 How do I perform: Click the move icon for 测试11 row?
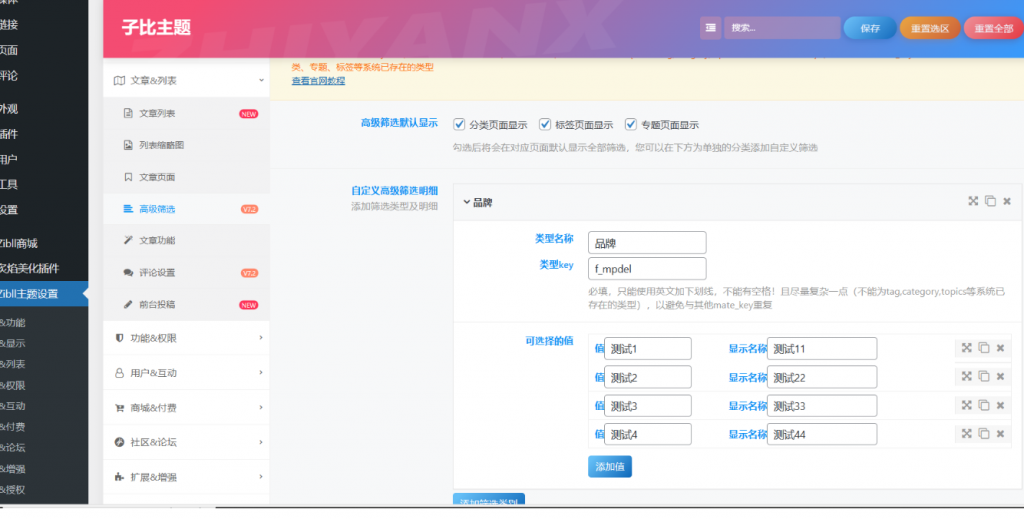(967, 348)
